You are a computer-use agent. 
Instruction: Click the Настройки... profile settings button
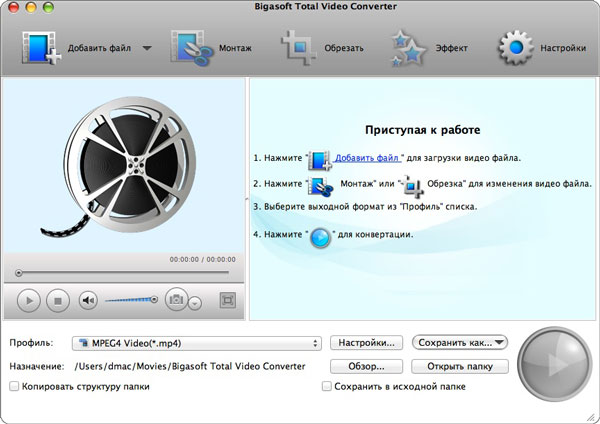367,343
